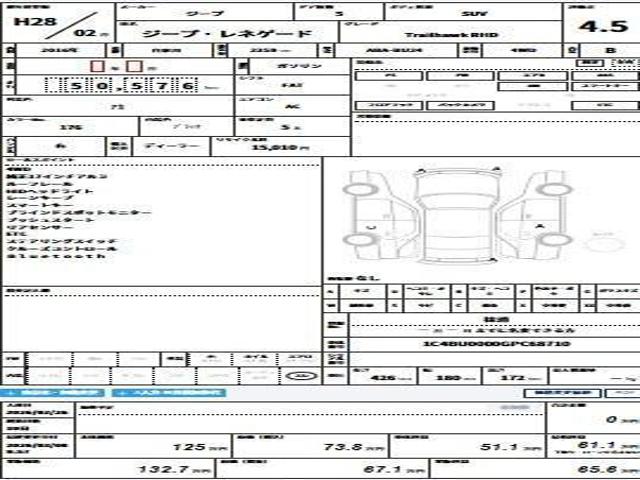
Task: Click the vehicle damage diagram
Action: pyautogui.click(x=456, y=216)
